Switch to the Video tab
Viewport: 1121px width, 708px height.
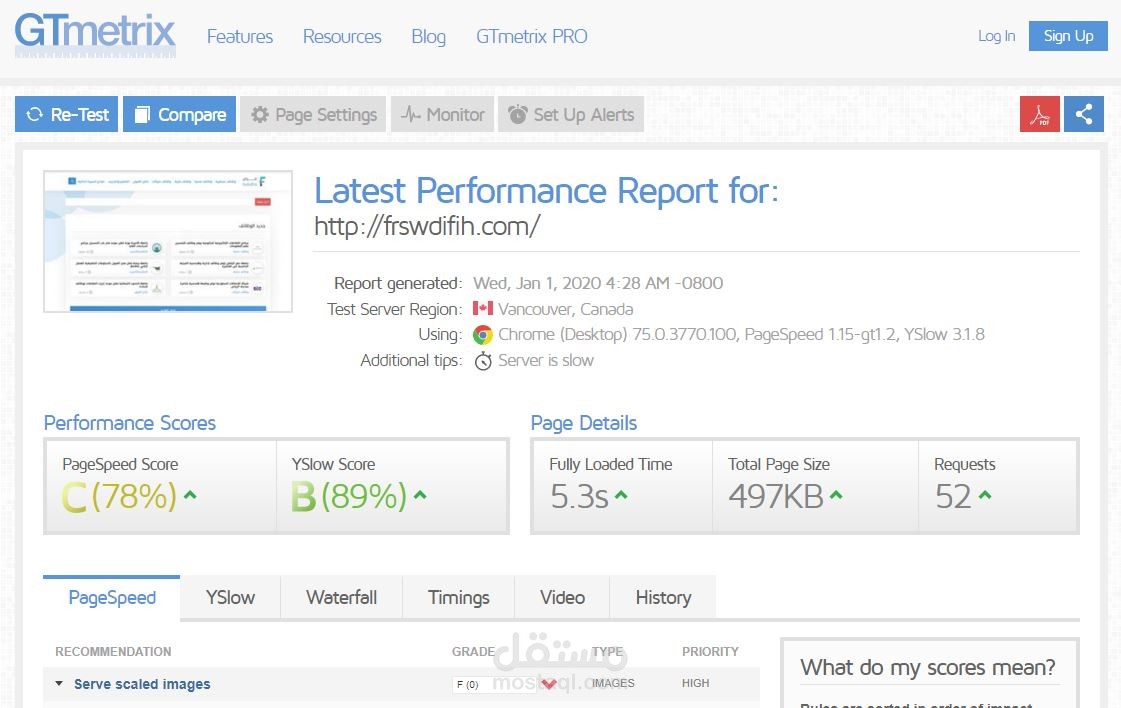coord(562,597)
